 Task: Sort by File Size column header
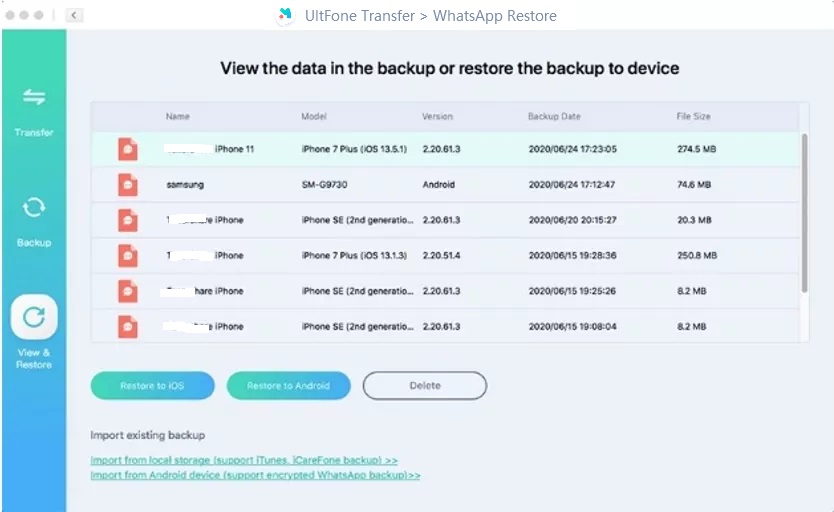point(693,117)
